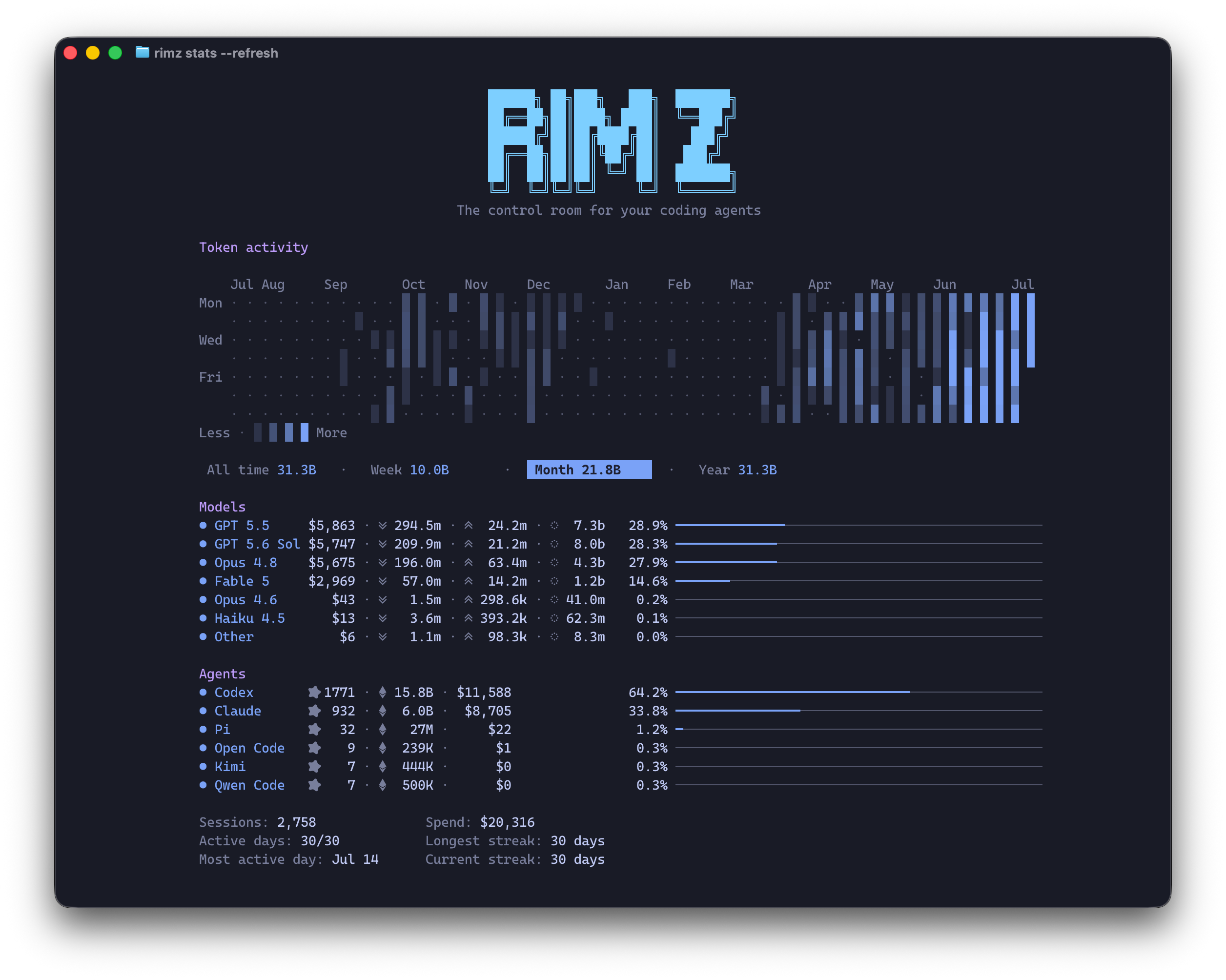This screenshot has width=1226, height=980.
Task: Click the Wed row label in heatmap
Action: [x=210, y=340]
